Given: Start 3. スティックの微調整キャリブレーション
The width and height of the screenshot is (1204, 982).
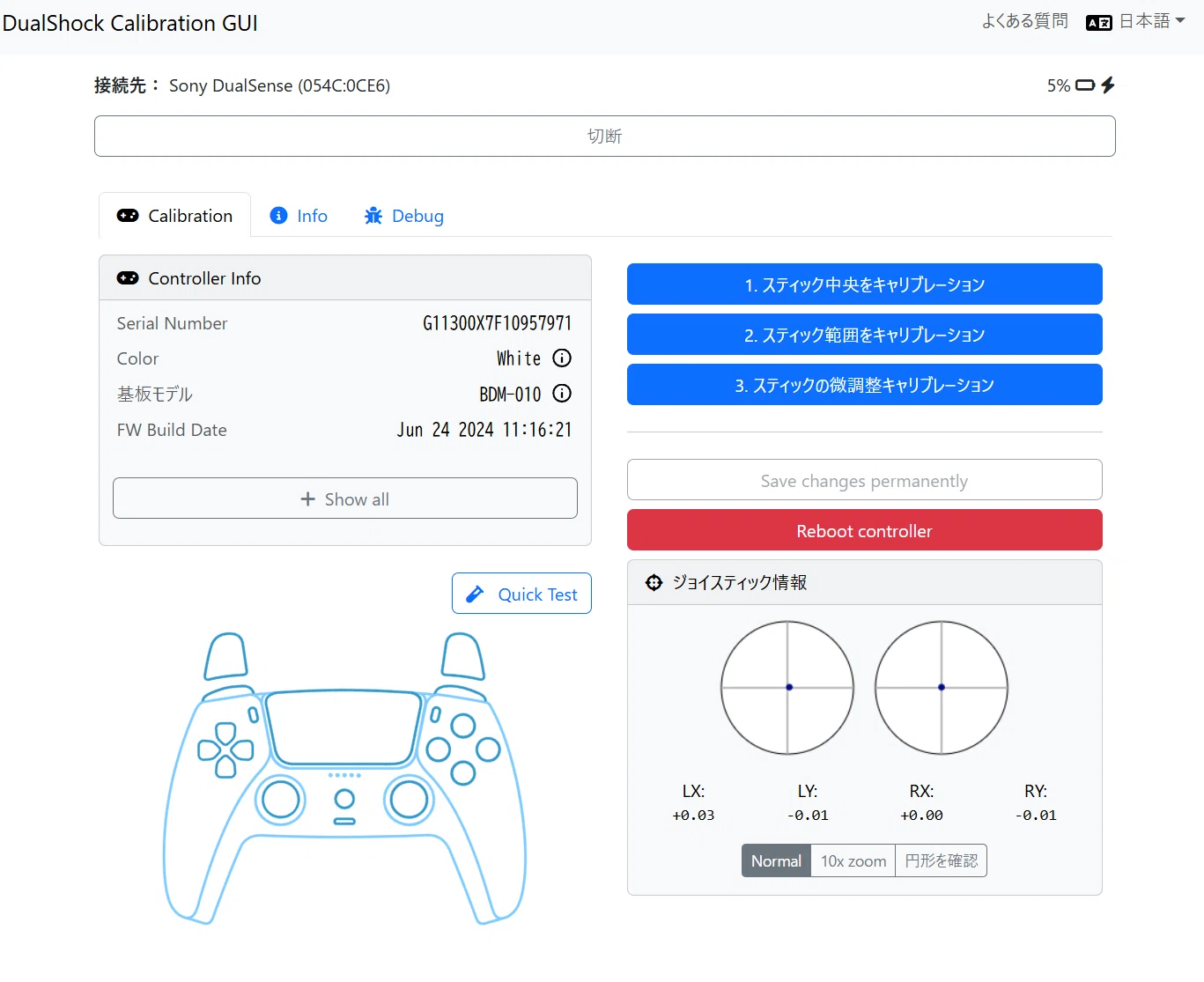Looking at the screenshot, I should (865, 385).
